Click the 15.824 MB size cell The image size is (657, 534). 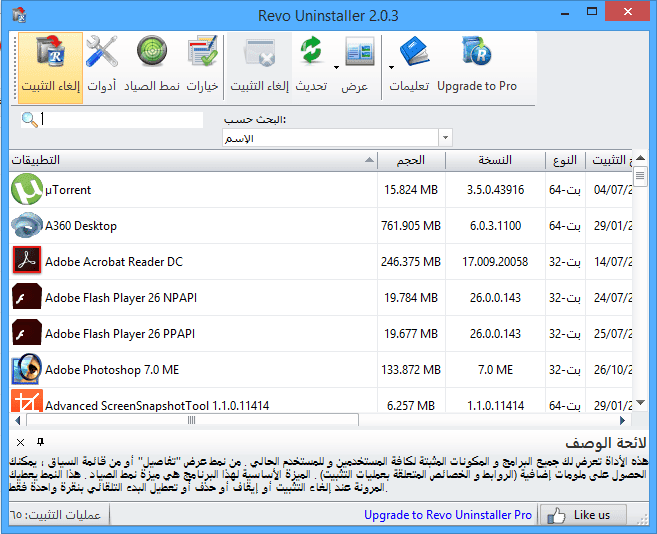(x=411, y=190)
